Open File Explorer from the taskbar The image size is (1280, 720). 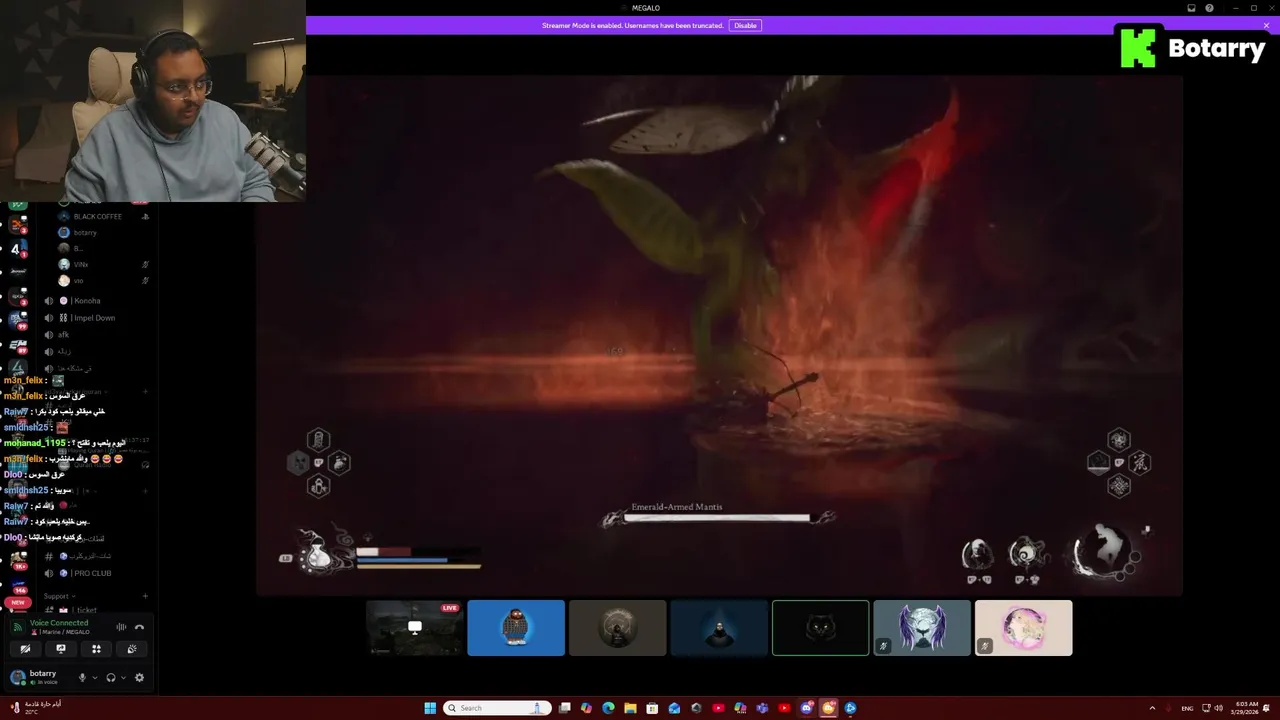[x=630, y=708]
